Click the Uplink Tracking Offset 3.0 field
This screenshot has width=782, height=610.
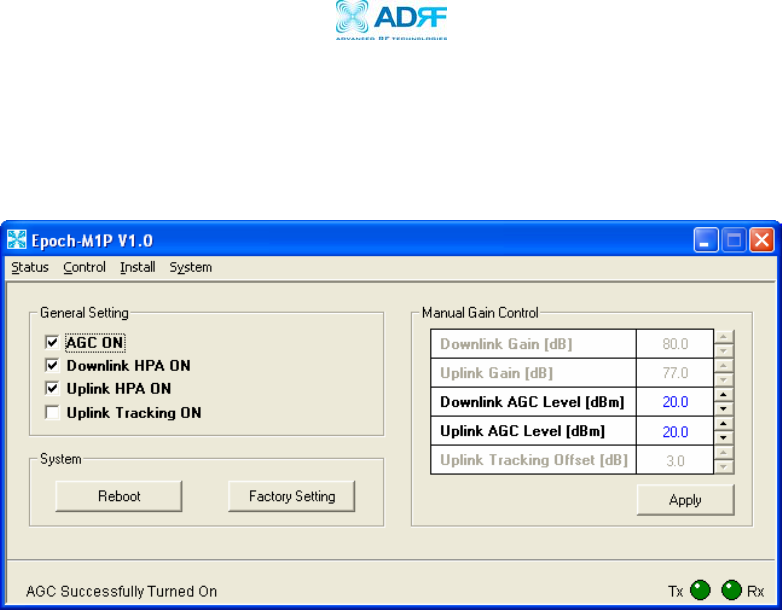675,460
